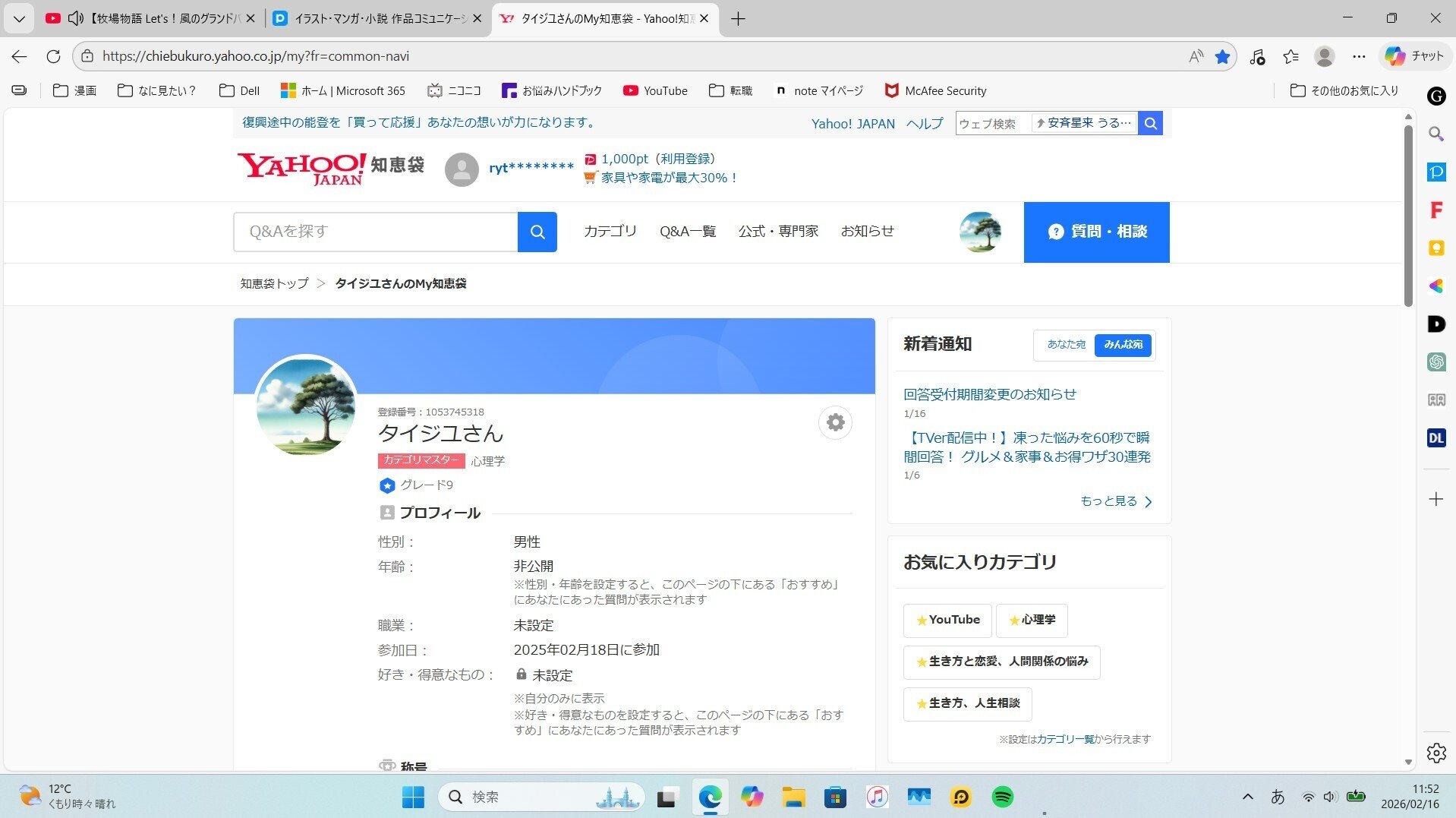
Task: Open the カテゴリ menu in the navigation bar
Action: [610, 232]
